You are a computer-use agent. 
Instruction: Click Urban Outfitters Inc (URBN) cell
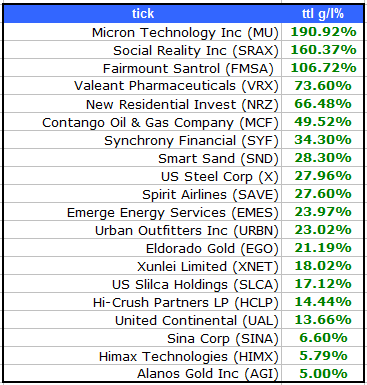coord(143,230)
